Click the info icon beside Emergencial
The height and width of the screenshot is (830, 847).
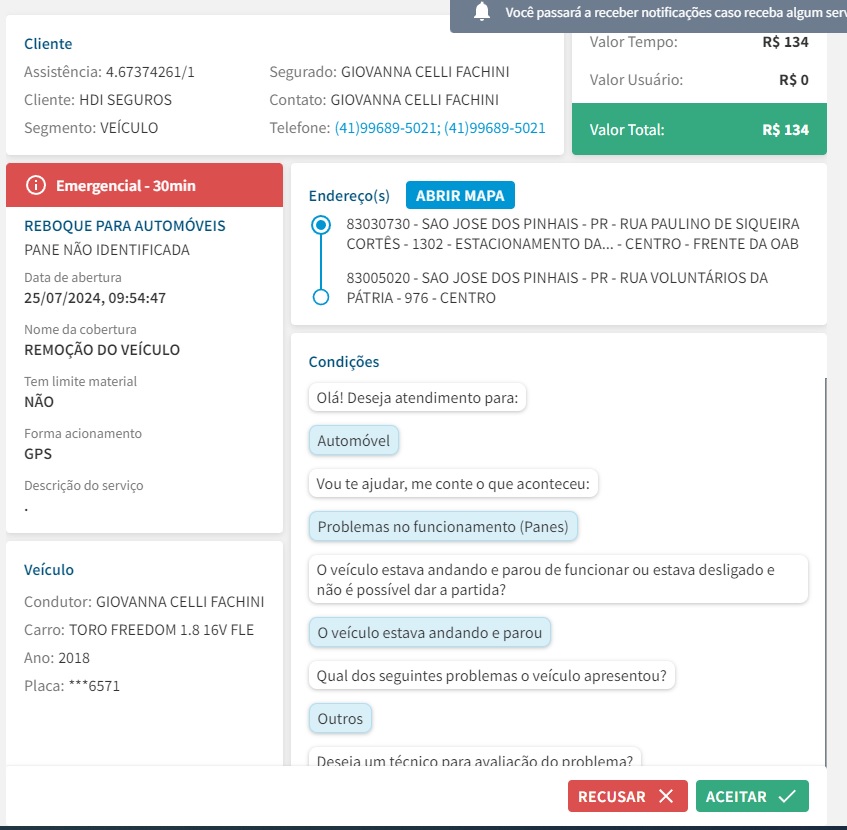pyautogui.click(x=36, y=185)
